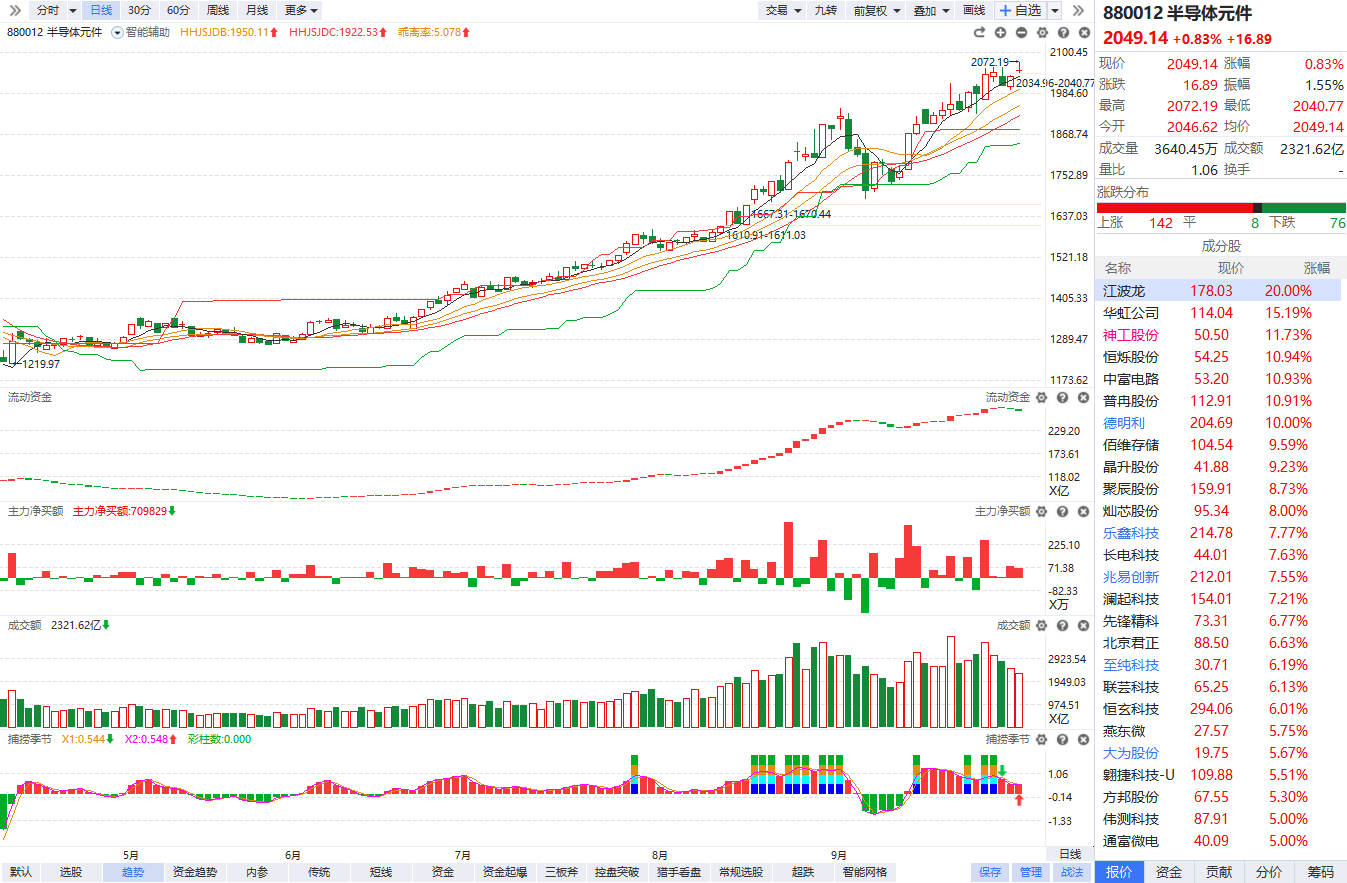Open help icon for 主力净买额 panel
Image resolution: width=1347 pixels, height=883 pixels.
pos(1062,511)
